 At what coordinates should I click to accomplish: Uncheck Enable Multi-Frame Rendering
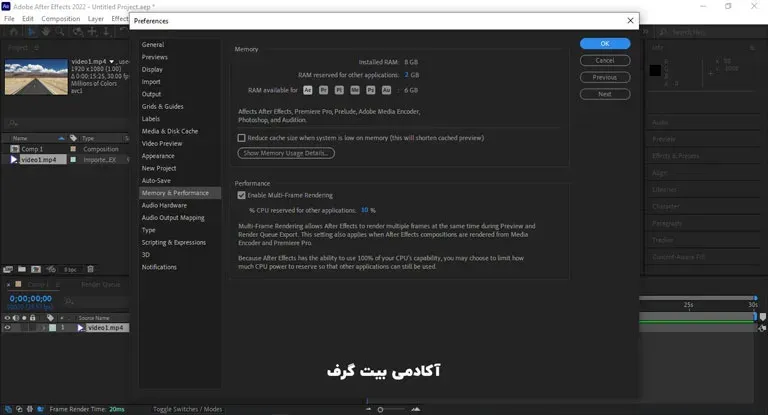(x=241, y=195)
